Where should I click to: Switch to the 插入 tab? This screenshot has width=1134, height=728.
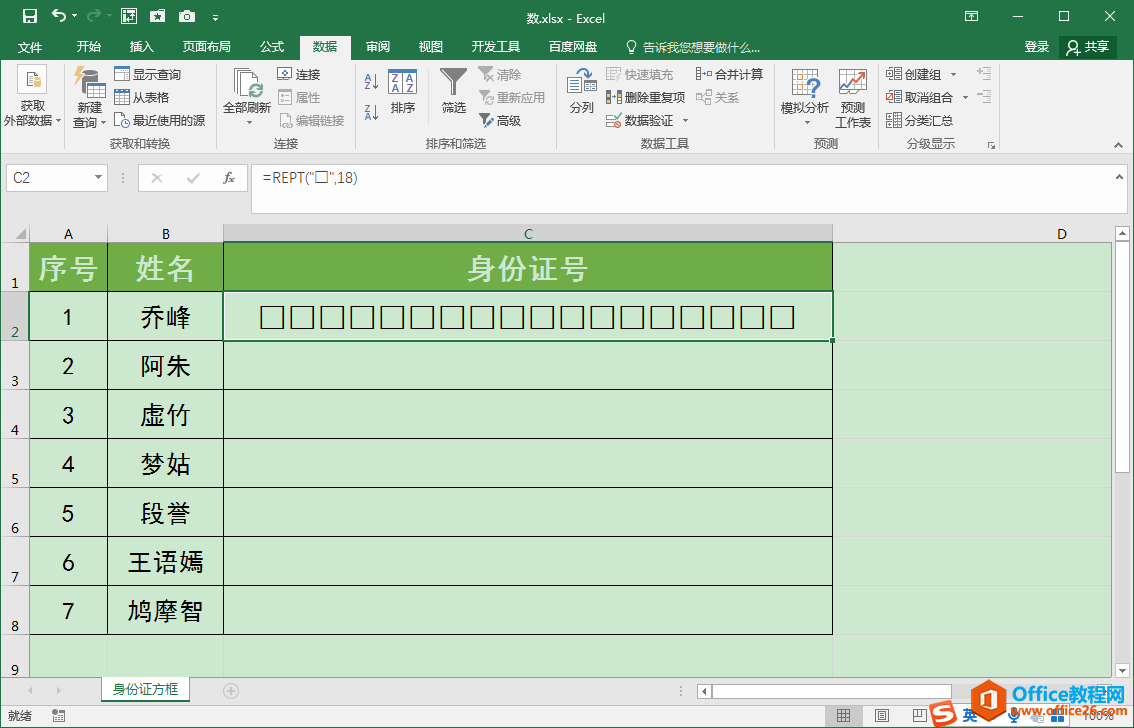[x=141, y=47]
